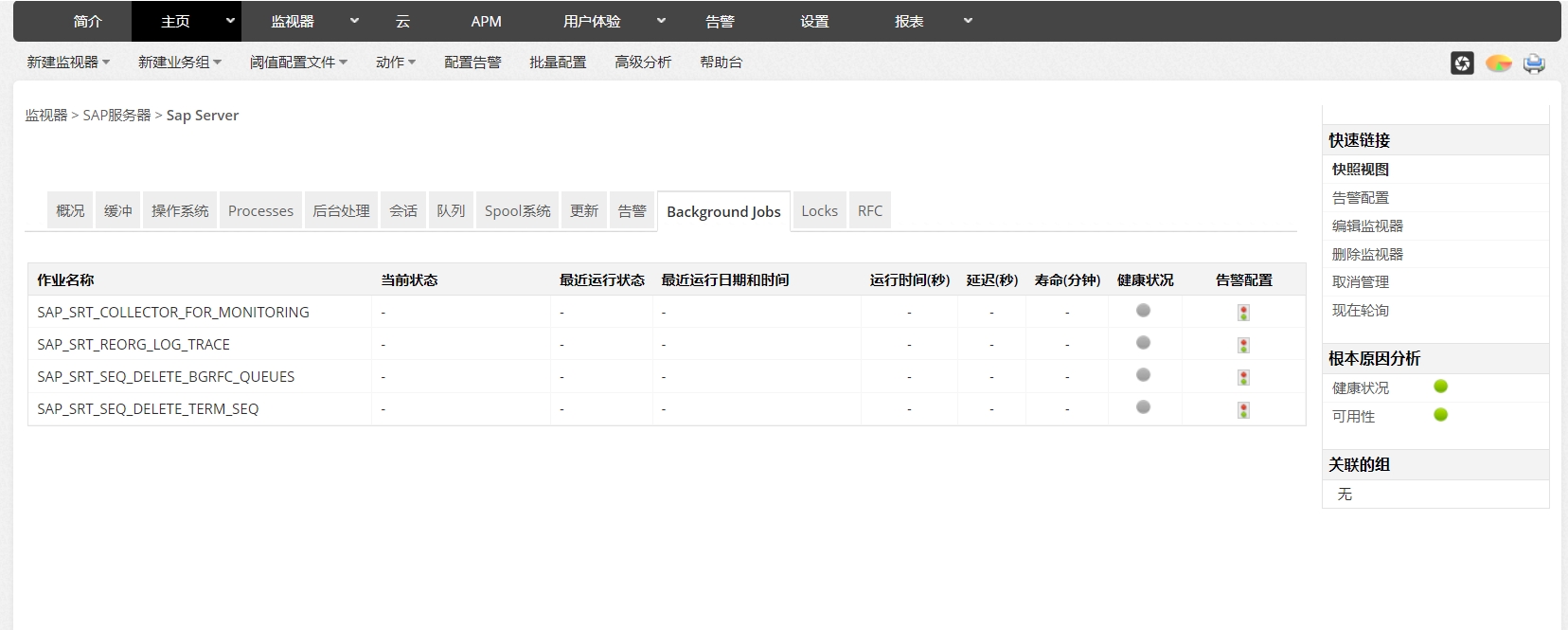Go to 简介 in top navigation
This screenshot has width=1568, height=630.
point(87,21)
